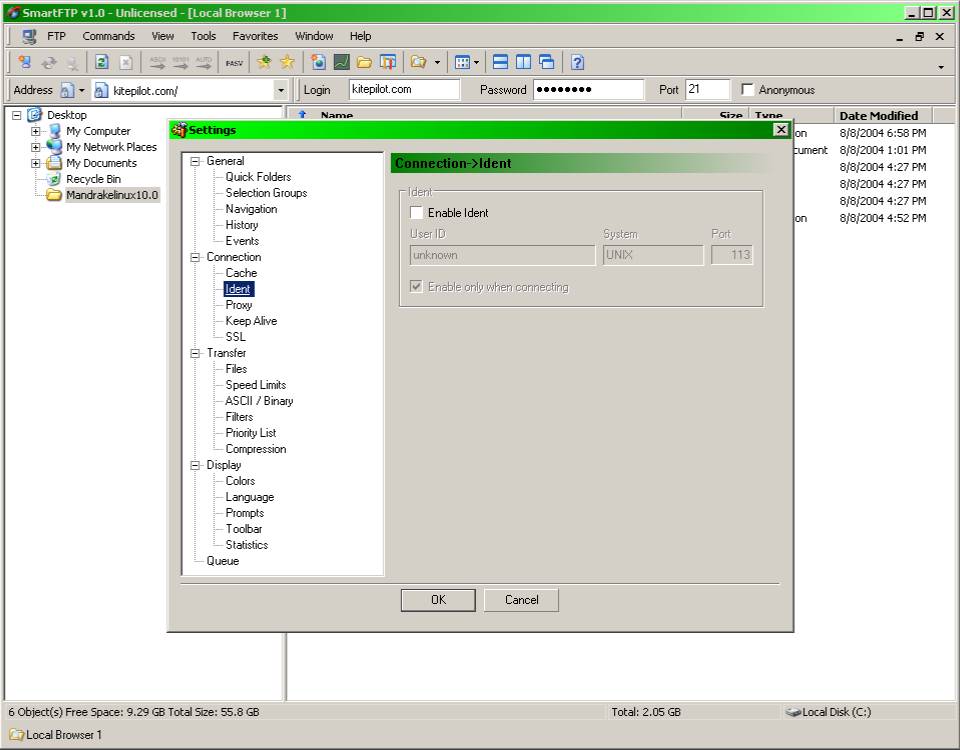Open the Favorites menu
Screen dimensions: 960x750
click(255, 36)
